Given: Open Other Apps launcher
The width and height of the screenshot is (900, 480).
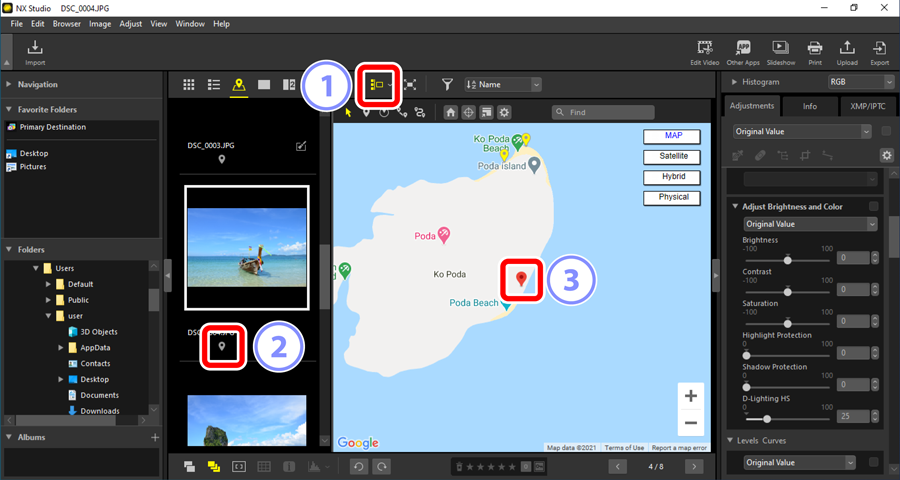Looking at the screenshot, I should (743, 53).
